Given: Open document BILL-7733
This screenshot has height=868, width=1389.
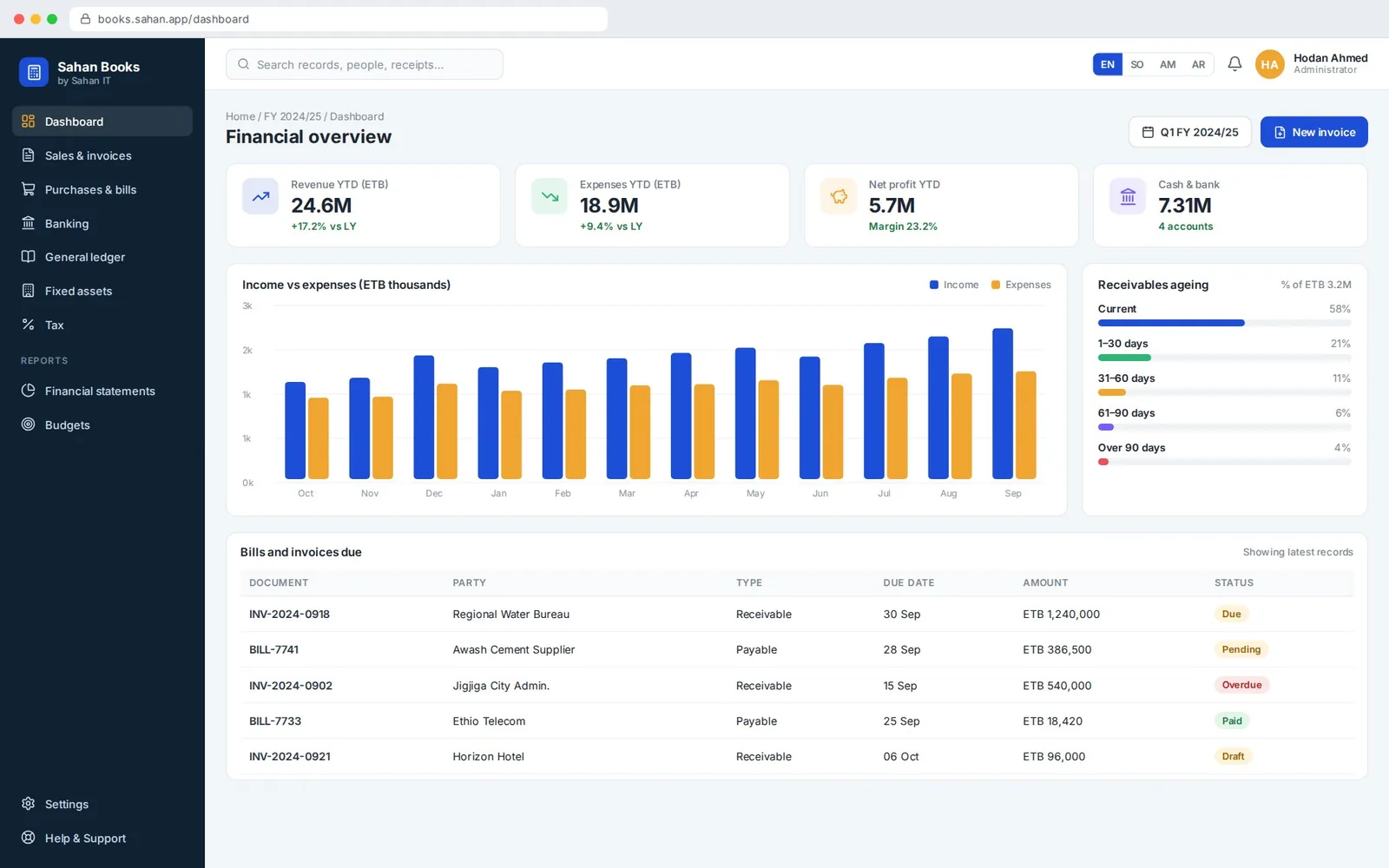Looking at the screenshot, I should click(275, 720).
